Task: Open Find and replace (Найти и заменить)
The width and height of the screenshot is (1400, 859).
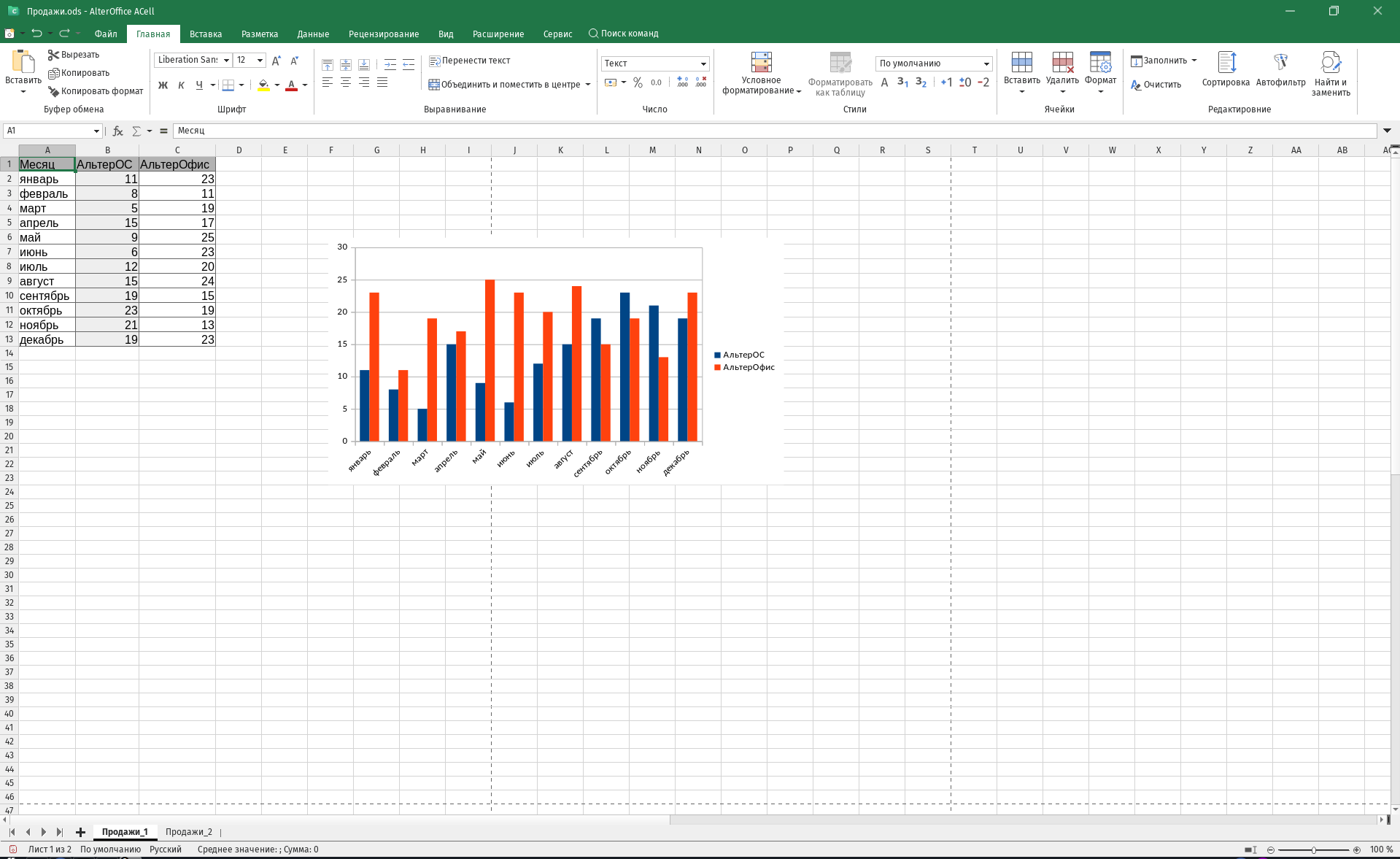Action: [1331, 73]
